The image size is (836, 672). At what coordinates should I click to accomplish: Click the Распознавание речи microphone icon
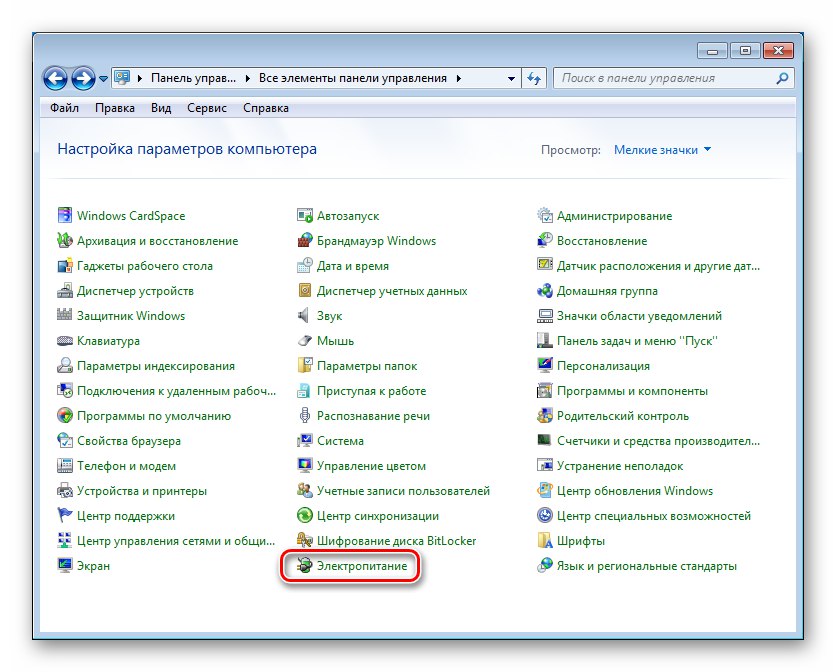pyautogui.click(x=304, y=415)
